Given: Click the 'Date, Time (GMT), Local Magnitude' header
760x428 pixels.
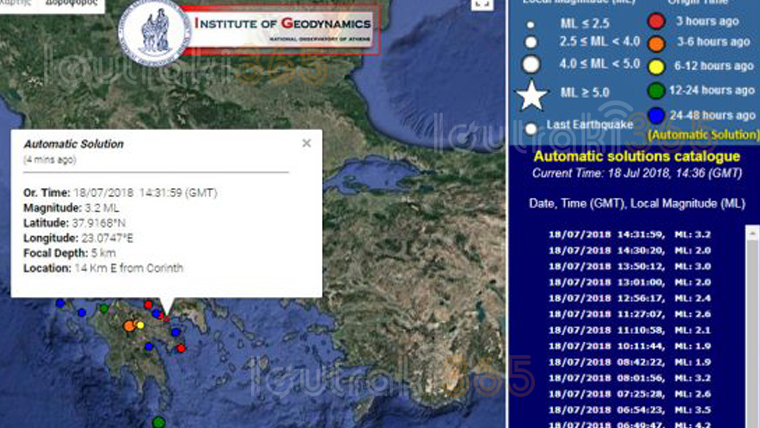Looking at the screenshot, I should [636, 204].
